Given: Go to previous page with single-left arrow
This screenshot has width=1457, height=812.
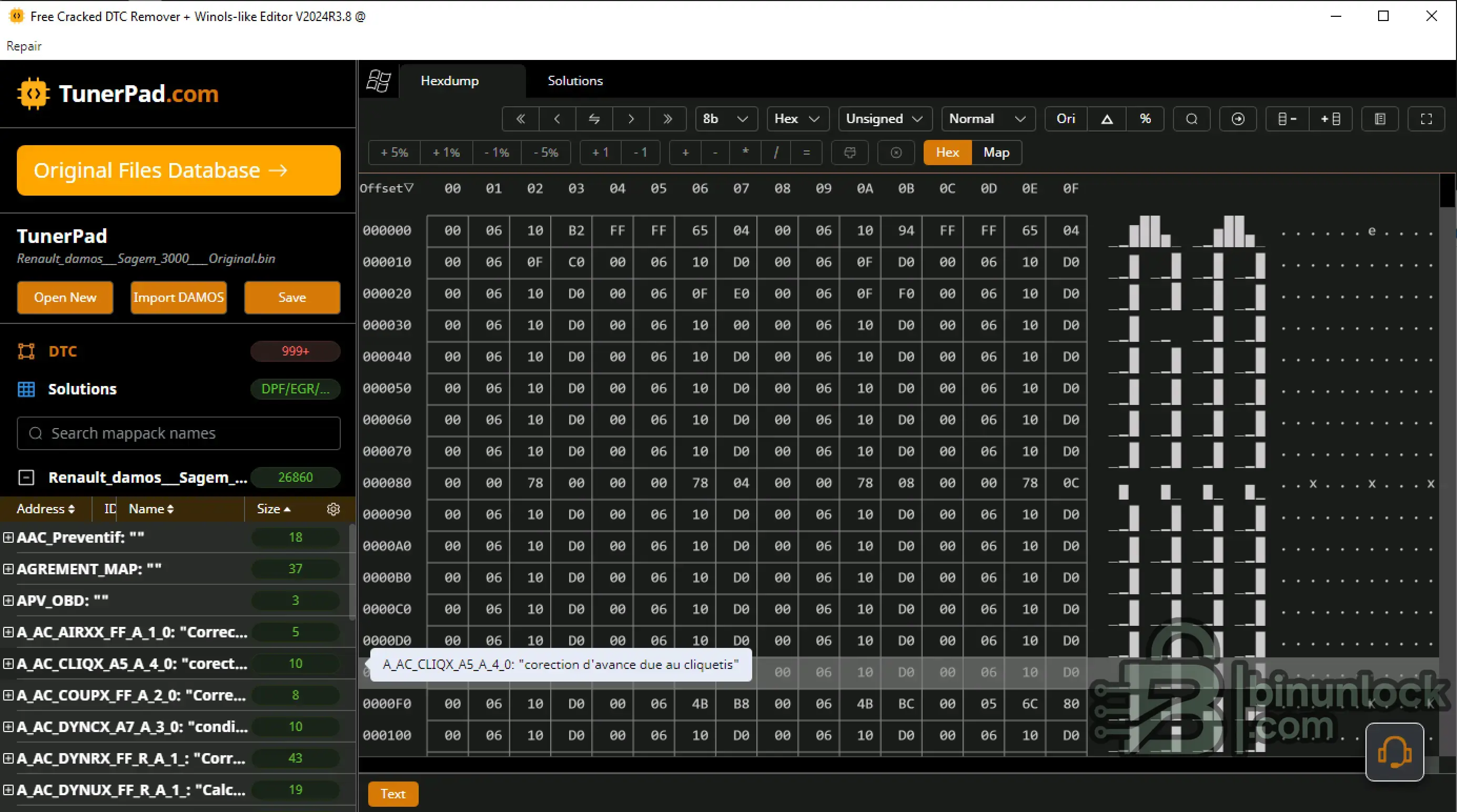Looking at the screenshot, I should click(x=557, y=119).
